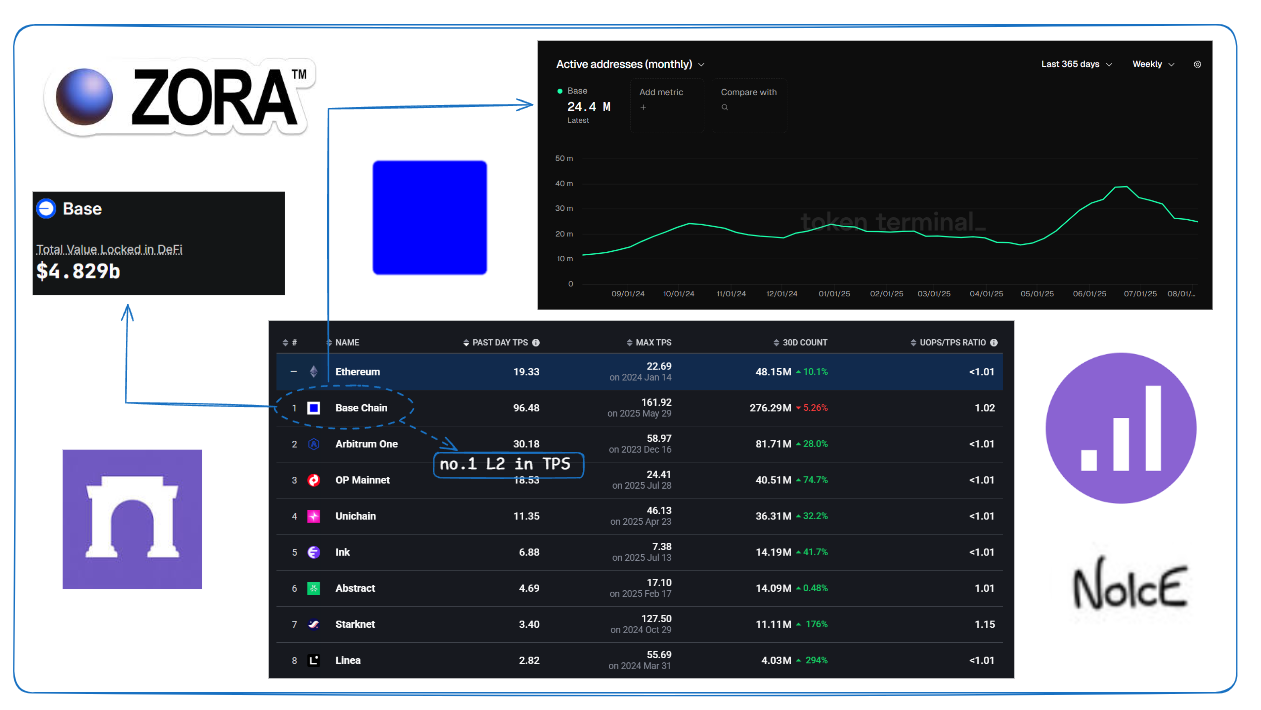
Task: Sort the table by the # column
Action: 289,343
